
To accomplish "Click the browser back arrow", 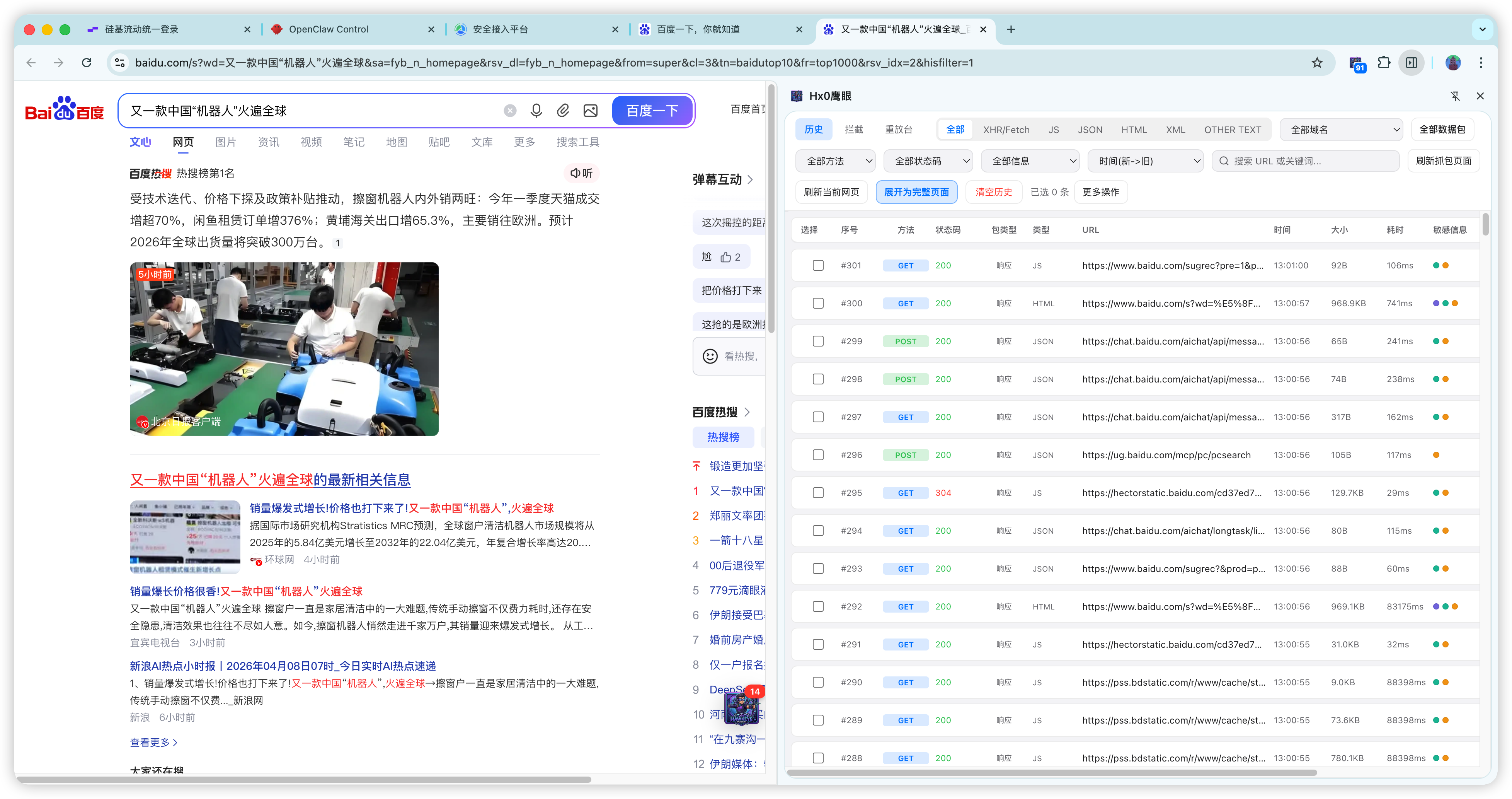I will [x=31, y=63].
